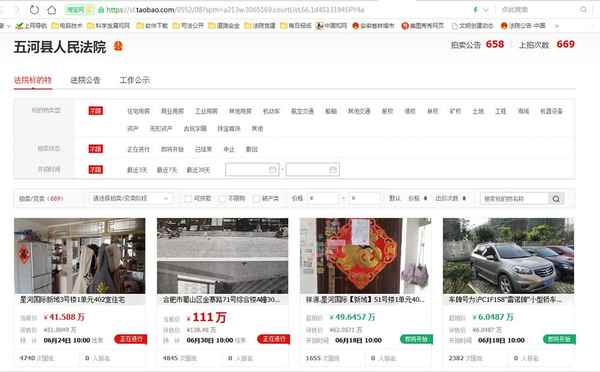This screenshot has width=600, height=372.
Task: Filter by 已结束 status
Action: 203,149
